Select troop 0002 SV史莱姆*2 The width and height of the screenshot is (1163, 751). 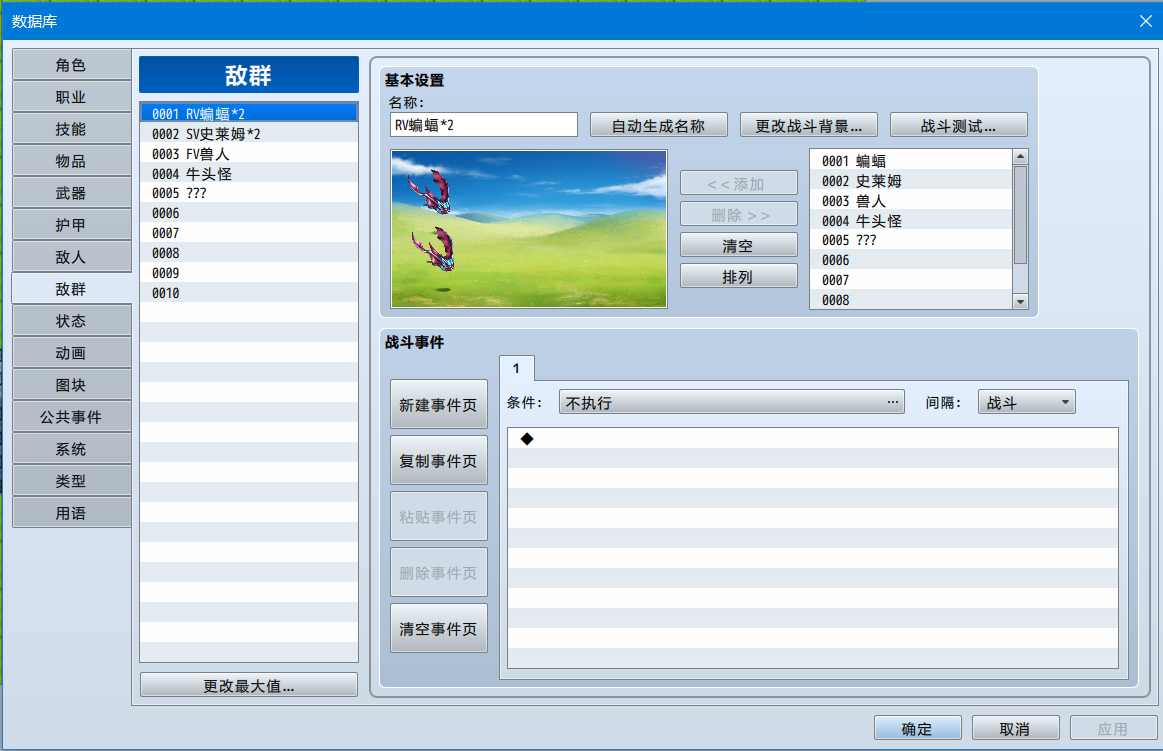[x=248, y=133]
